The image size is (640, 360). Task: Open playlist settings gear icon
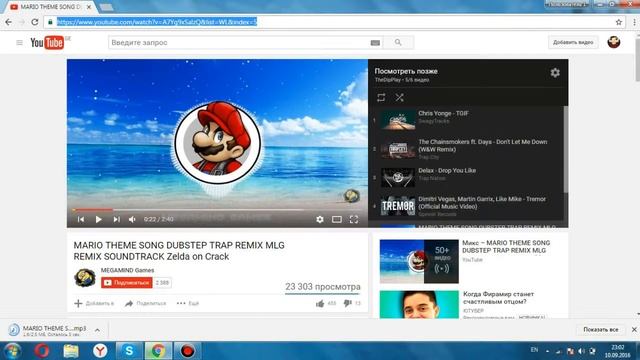click(555, 73)
